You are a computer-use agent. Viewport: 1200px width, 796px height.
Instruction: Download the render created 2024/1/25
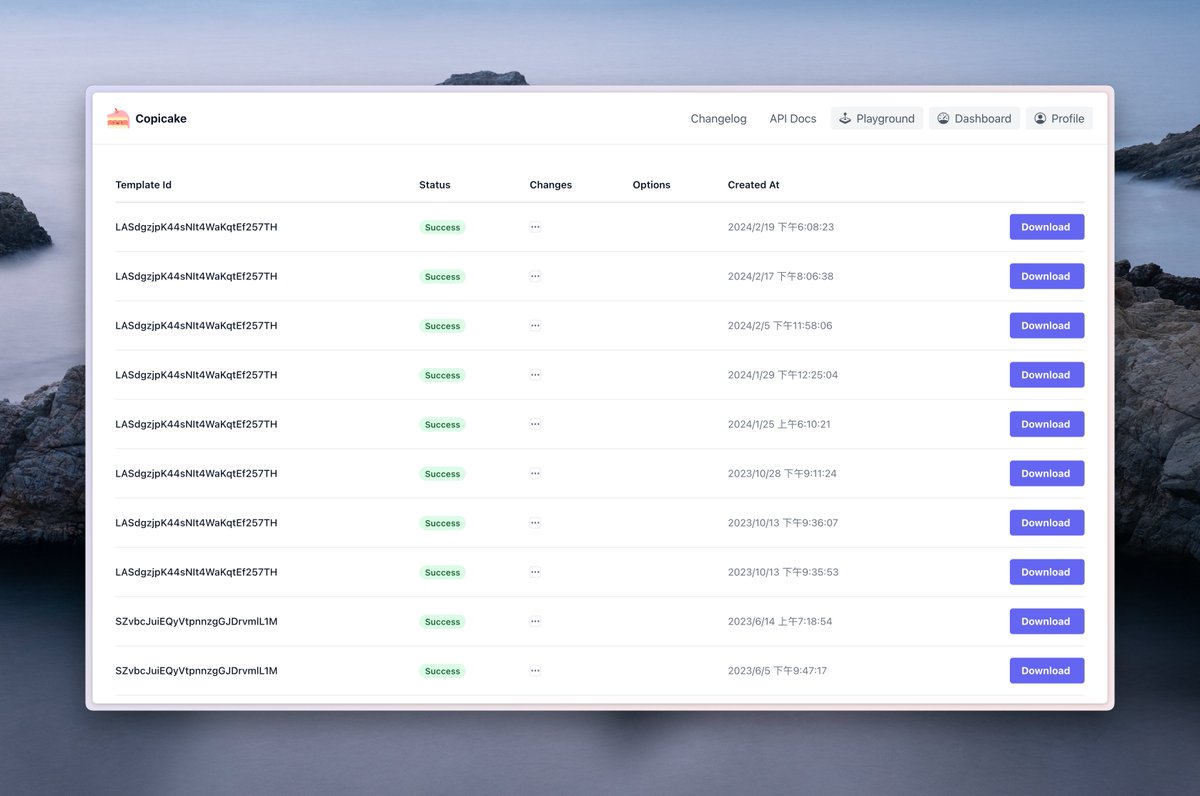[x=1046, y=424]
